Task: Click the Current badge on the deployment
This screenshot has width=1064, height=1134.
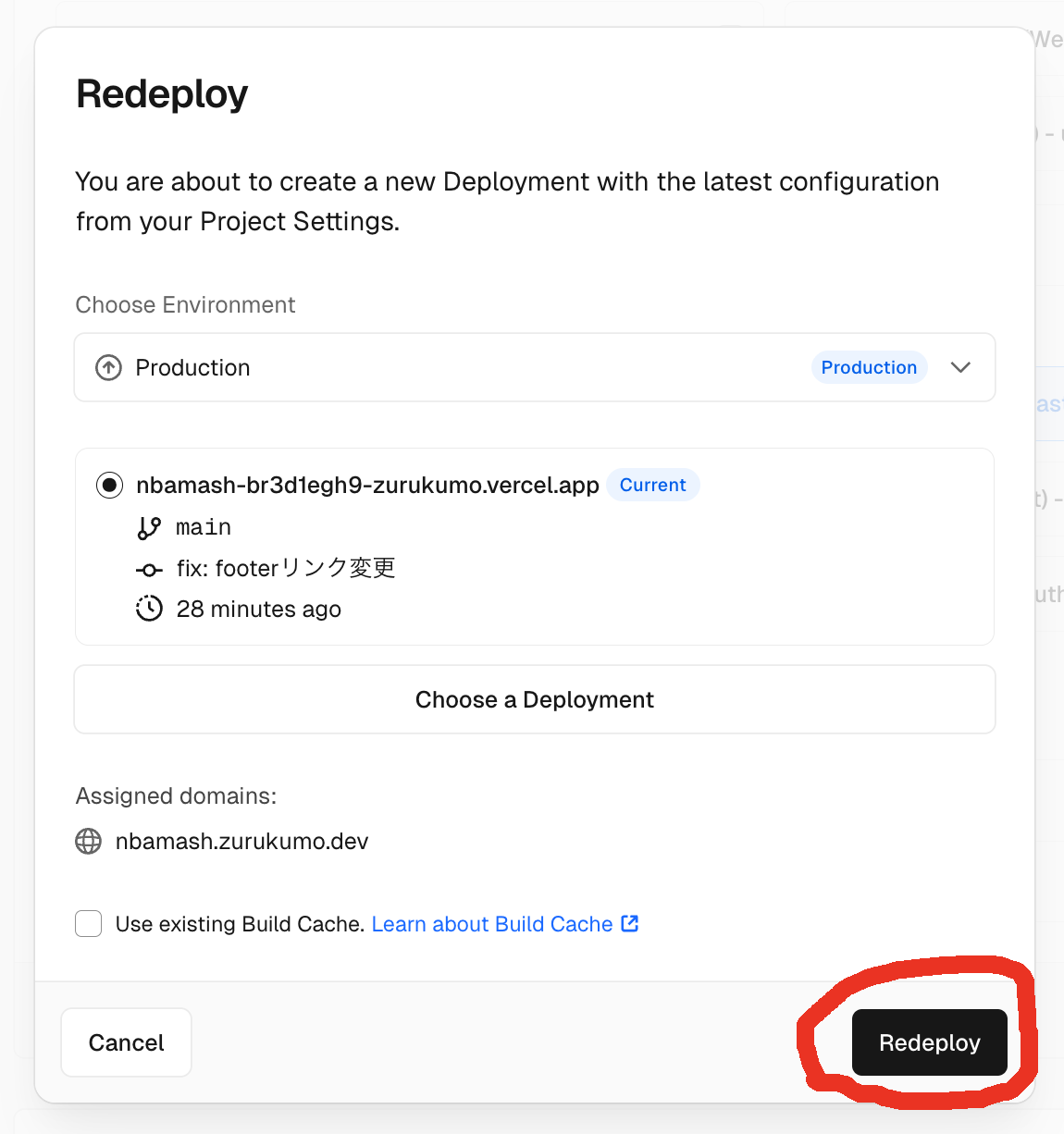Action: (652, 485)
